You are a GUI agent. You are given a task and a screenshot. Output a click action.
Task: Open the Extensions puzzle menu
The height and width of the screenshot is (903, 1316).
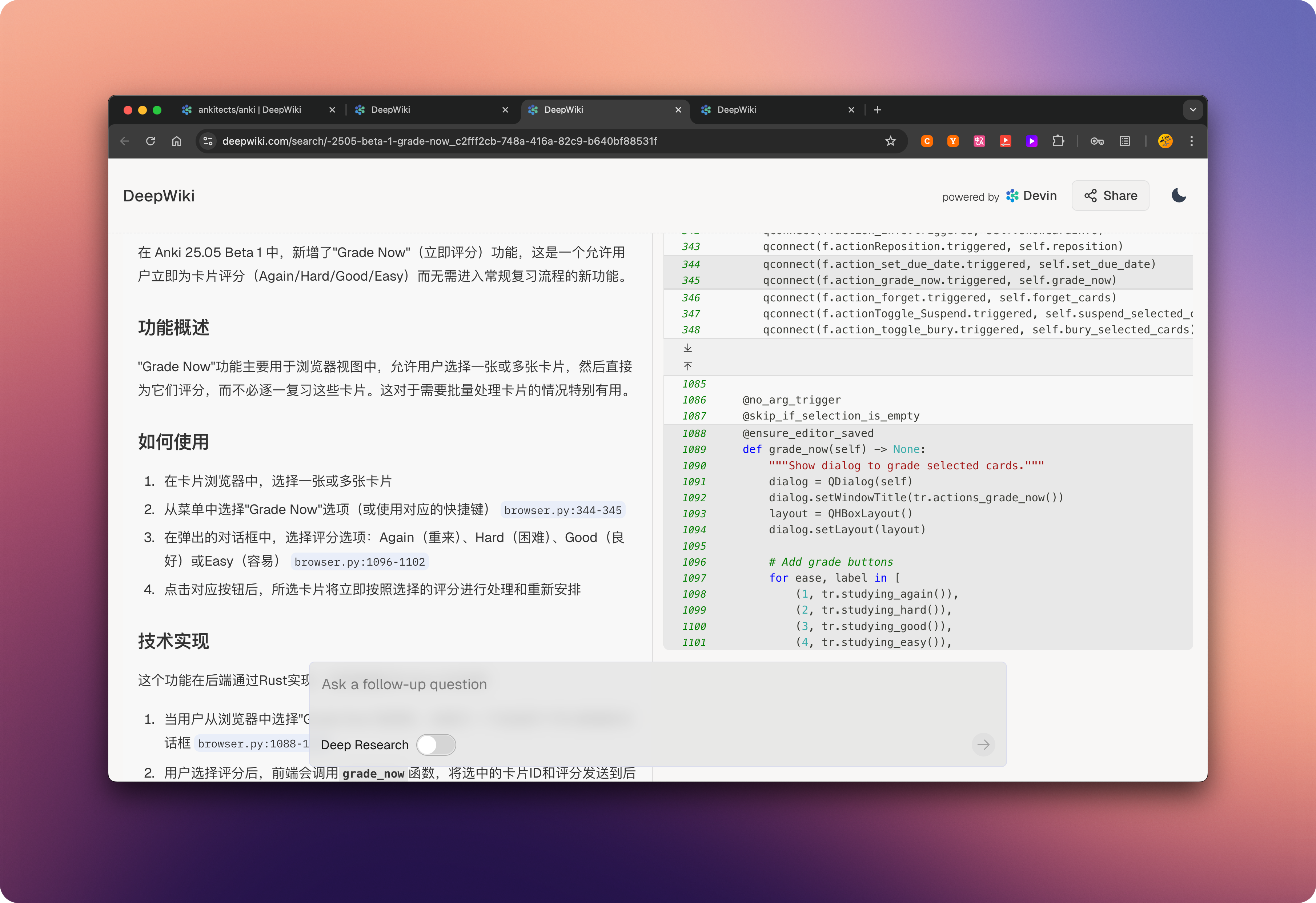click(1058, 141)
